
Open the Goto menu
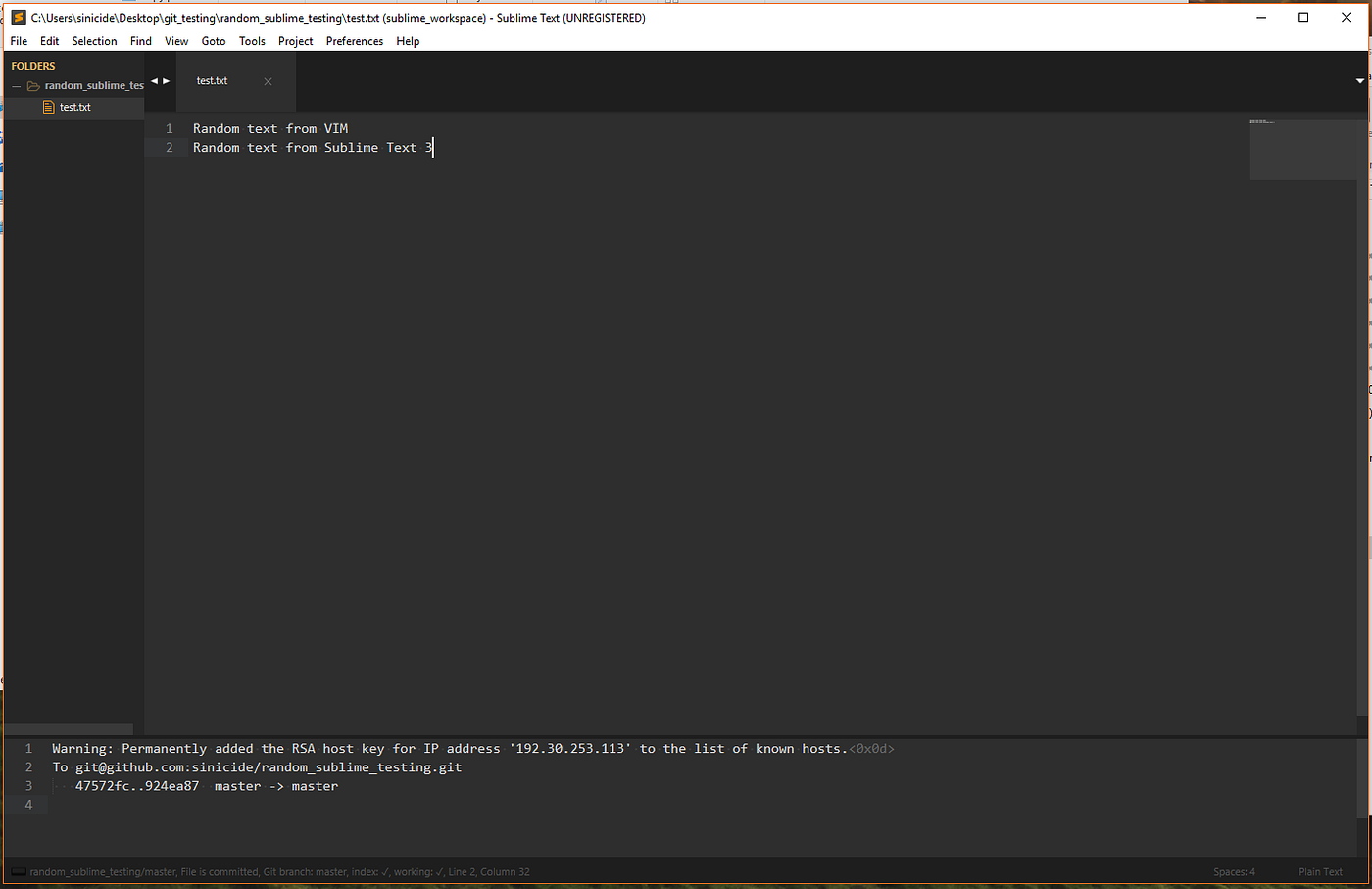(x=213, y=41)
